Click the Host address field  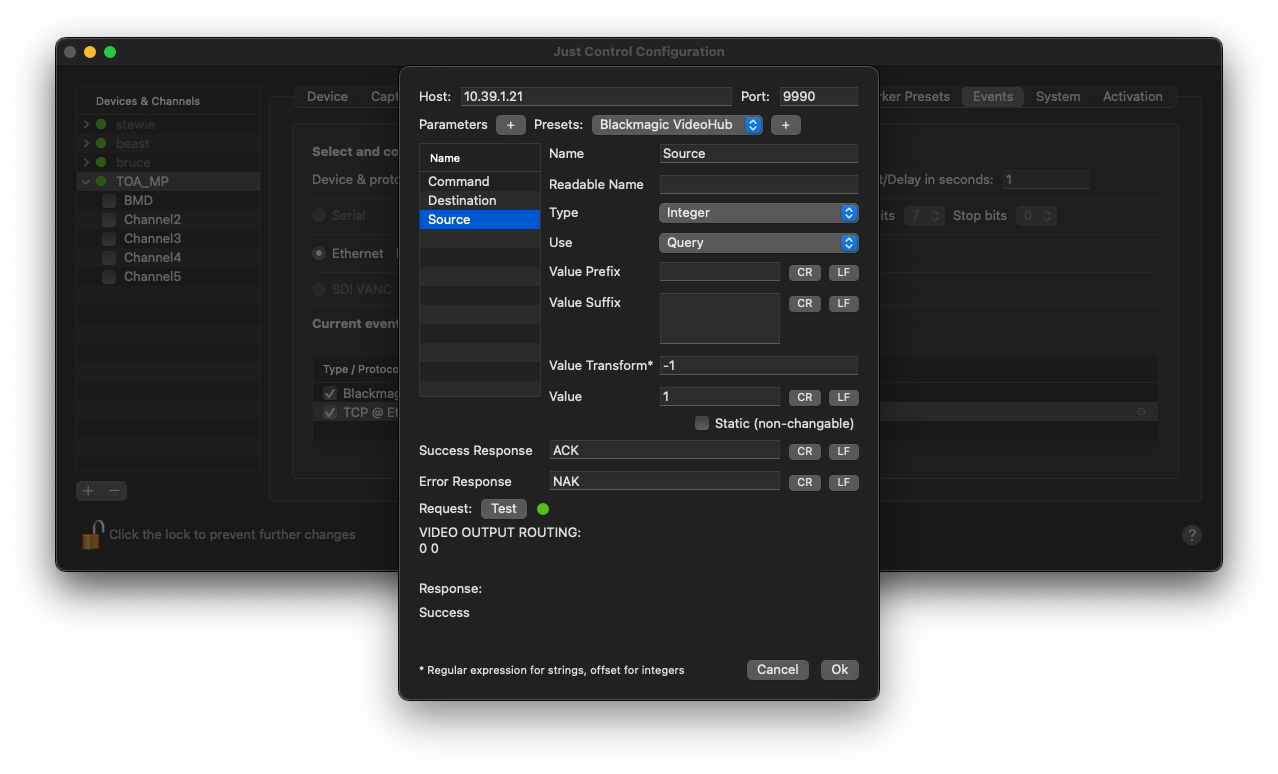[596, 97]
